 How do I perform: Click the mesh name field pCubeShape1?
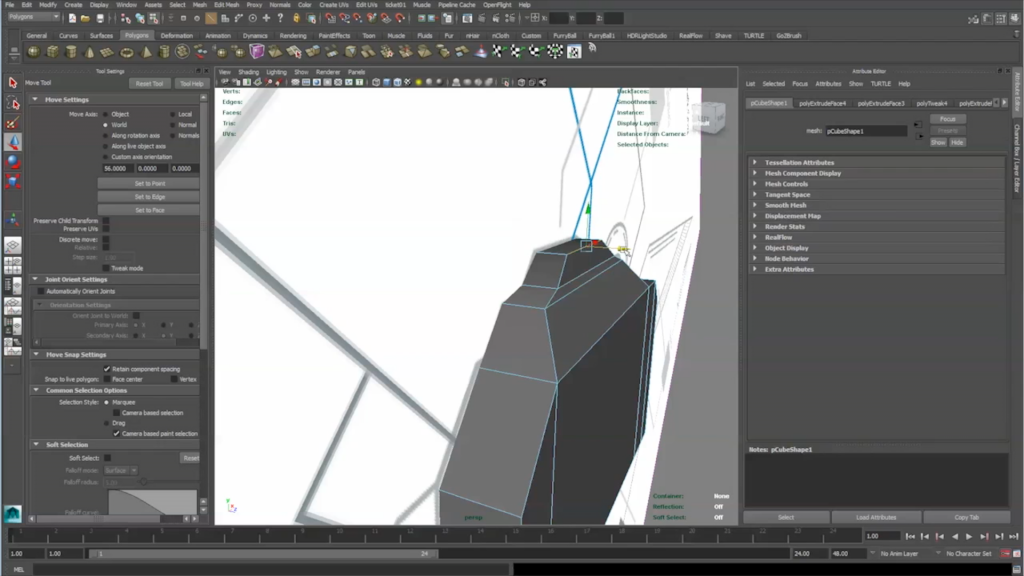click(x=866, y=131)
